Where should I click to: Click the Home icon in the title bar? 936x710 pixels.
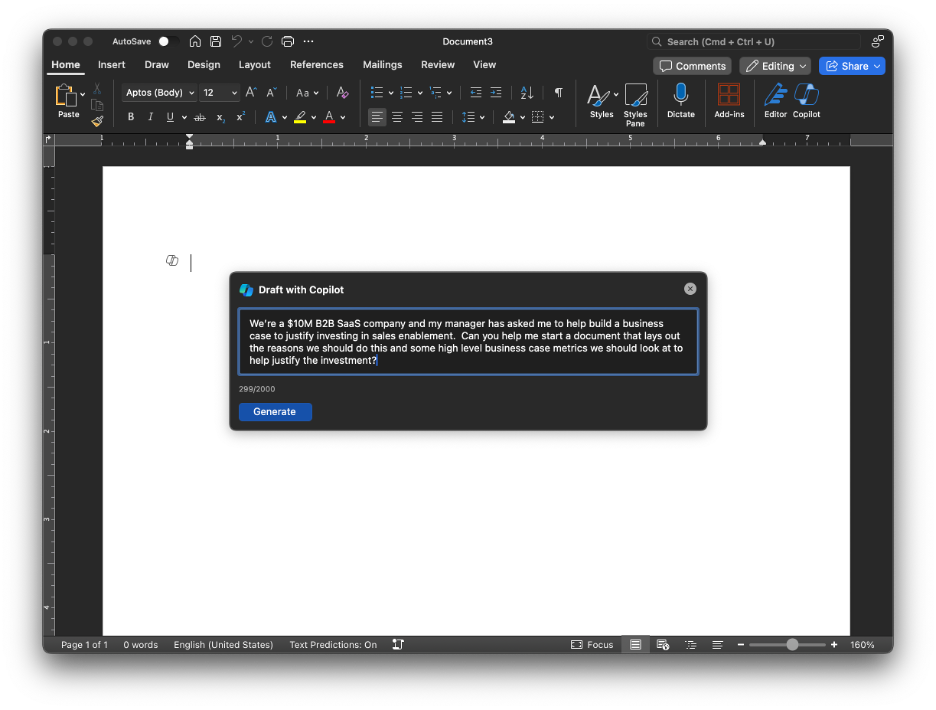[195, 41]
